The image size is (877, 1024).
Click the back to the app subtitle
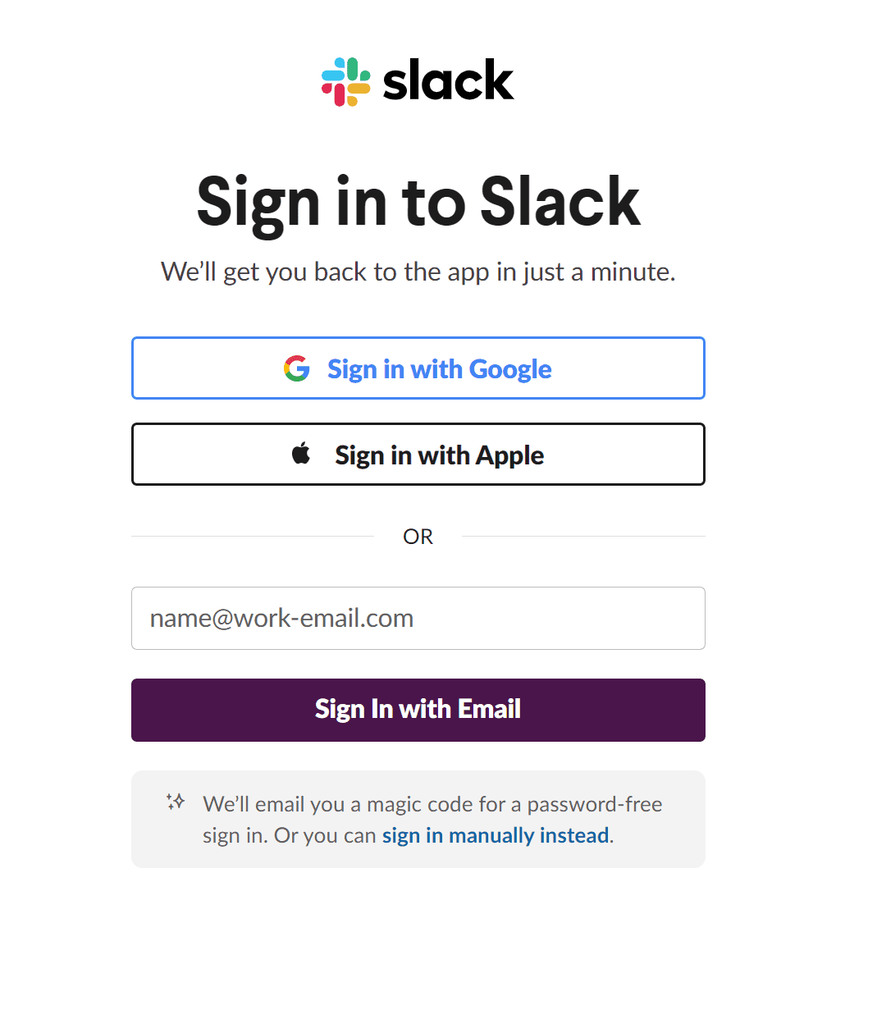tap(418, 272)
